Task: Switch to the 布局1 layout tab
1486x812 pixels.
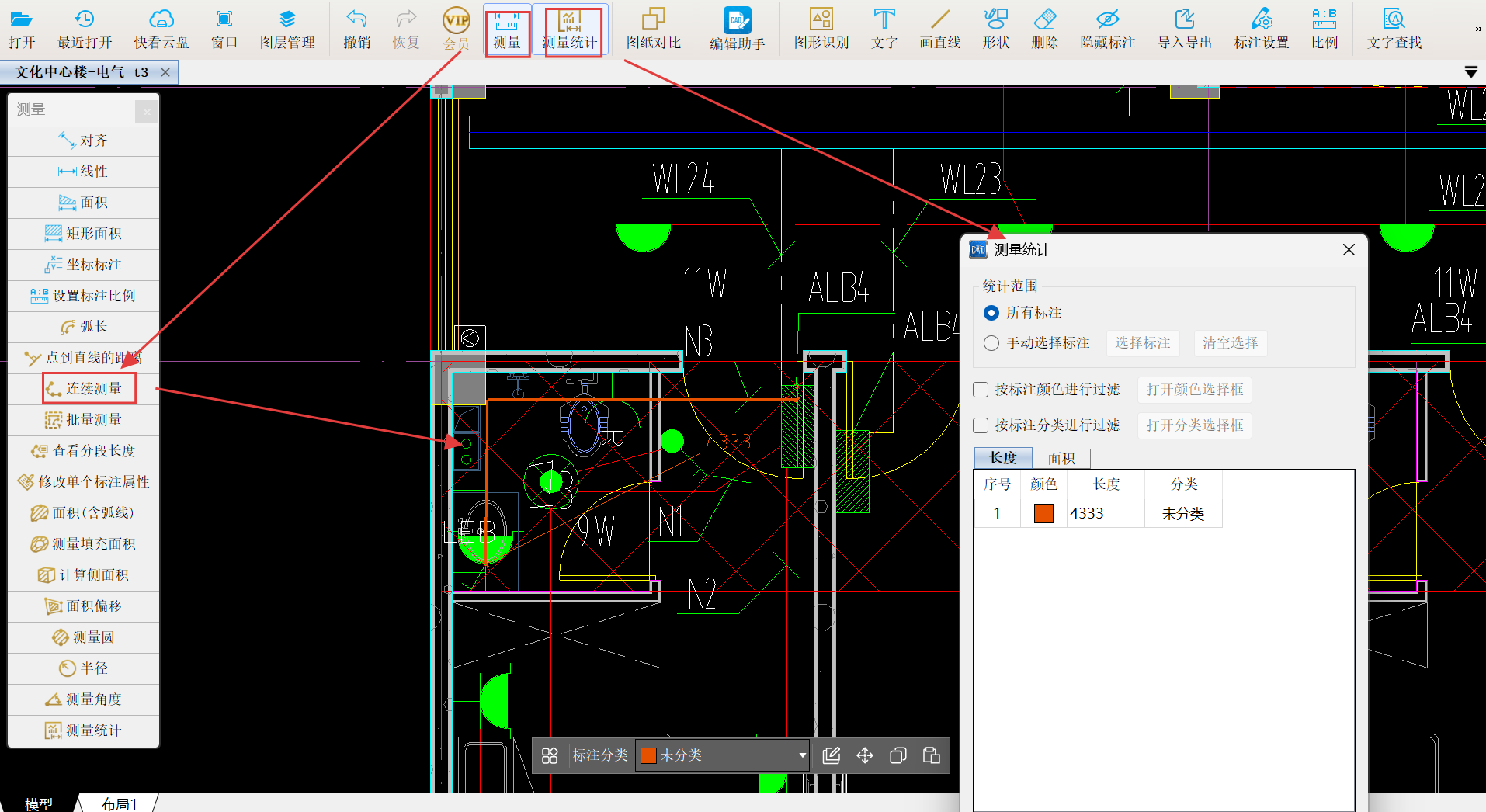Action: coord(119,803)
